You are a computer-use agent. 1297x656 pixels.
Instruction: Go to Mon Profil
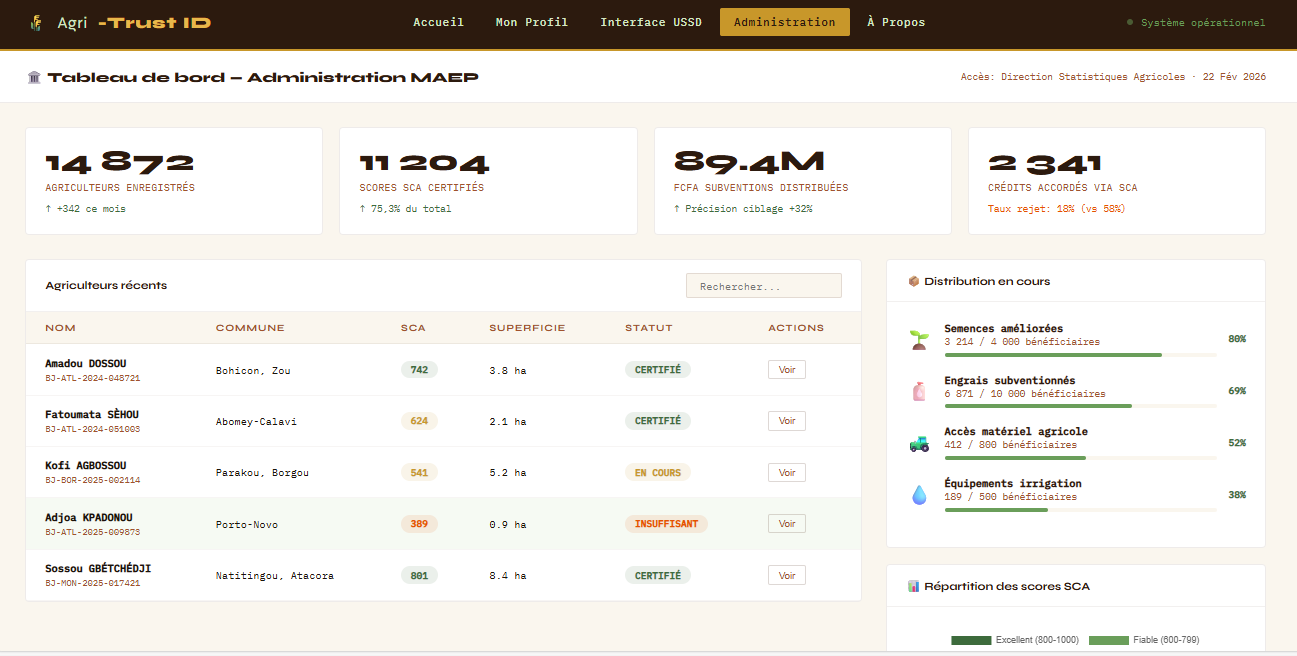532,22
